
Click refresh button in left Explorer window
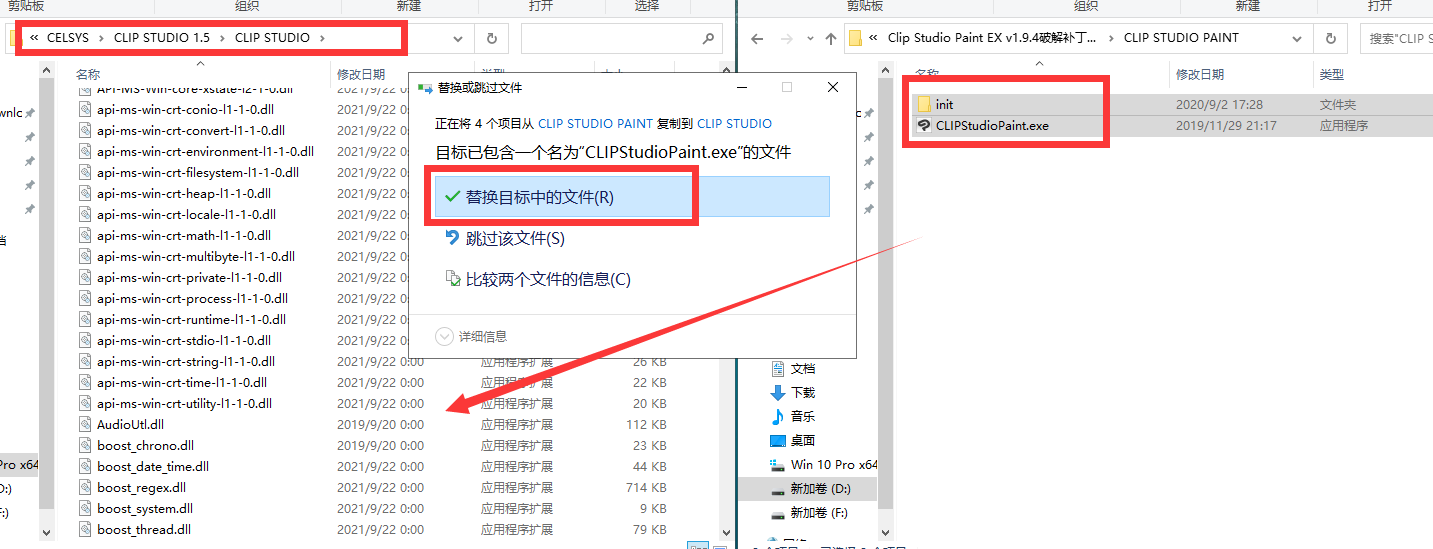click(491, 38)
